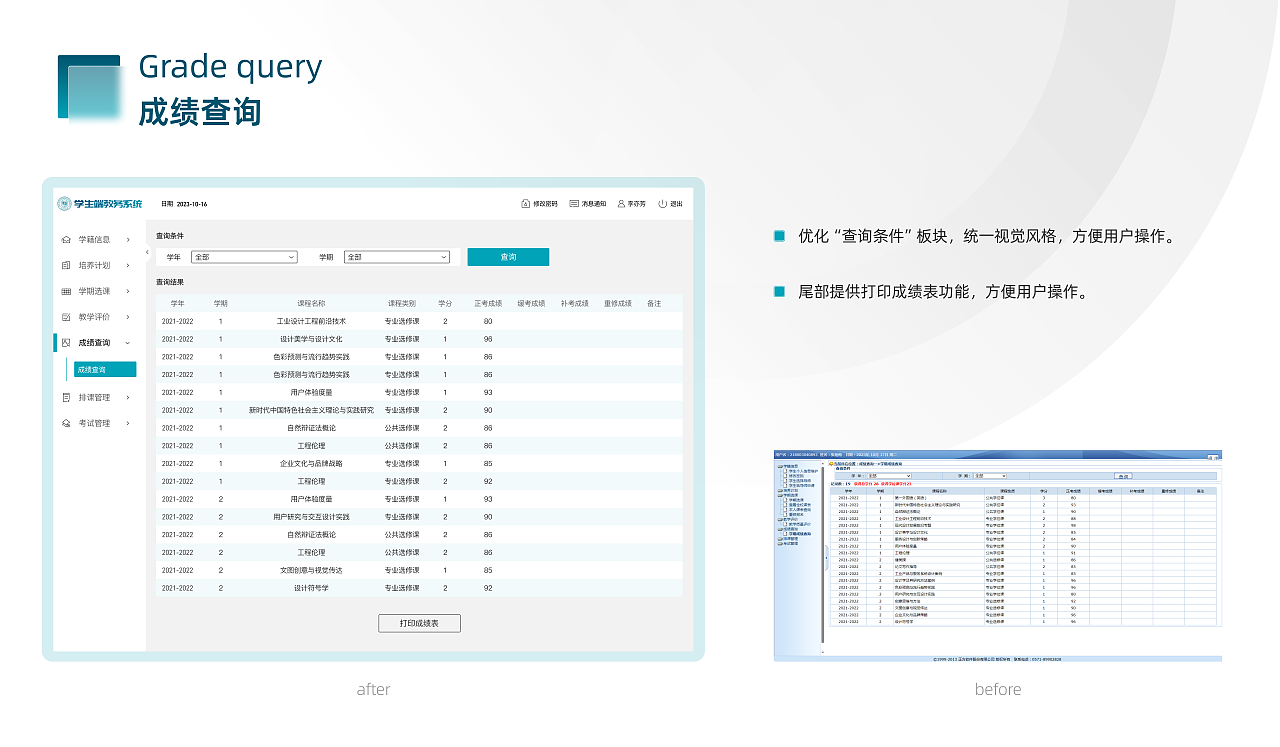
Task: Click the 退出 logout text
Action: [676, 204]
